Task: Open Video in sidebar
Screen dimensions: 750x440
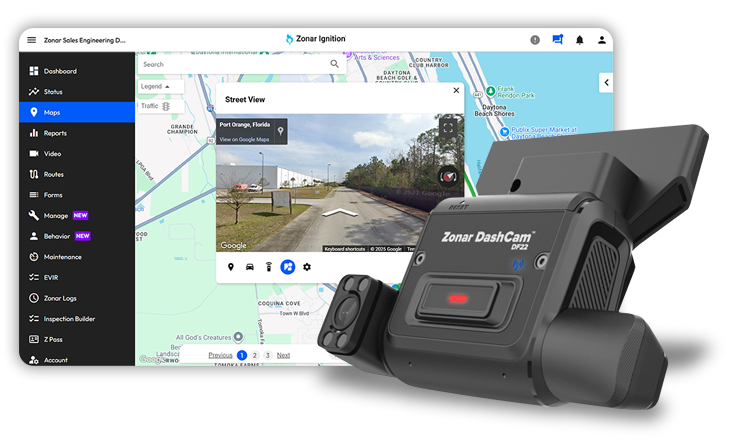Action: coord(77,154)
